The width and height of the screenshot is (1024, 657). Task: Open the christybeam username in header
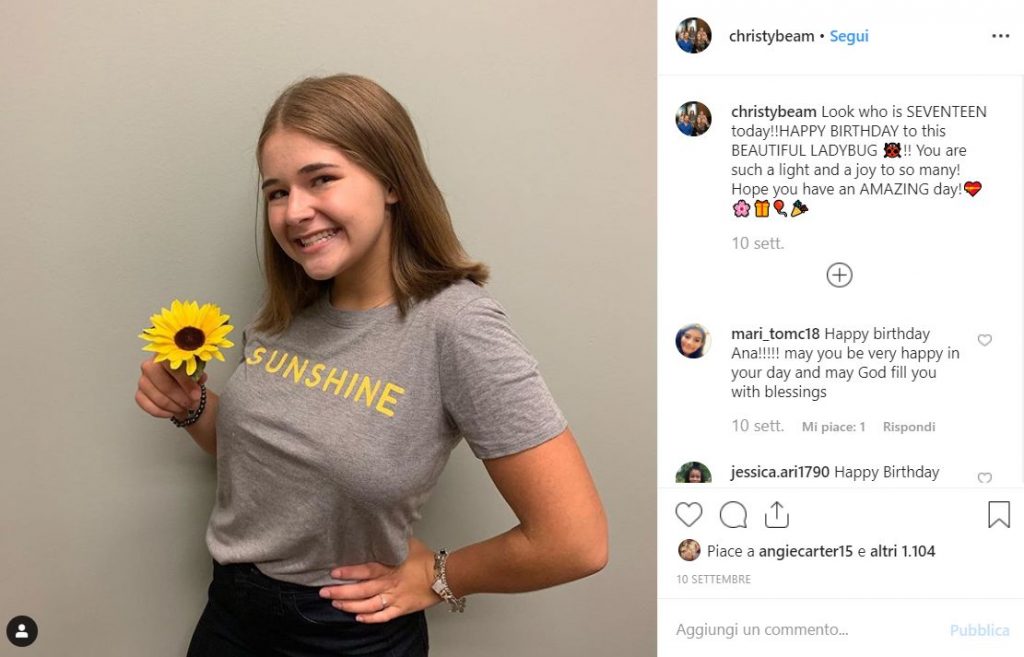tap(771, 36)
